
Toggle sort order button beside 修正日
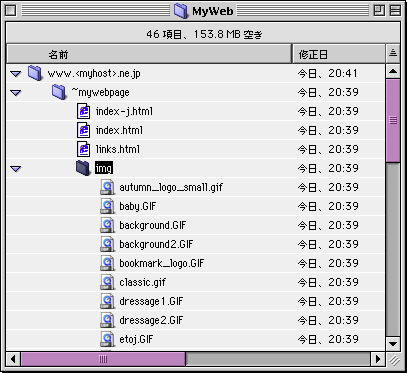click(393, 54)
